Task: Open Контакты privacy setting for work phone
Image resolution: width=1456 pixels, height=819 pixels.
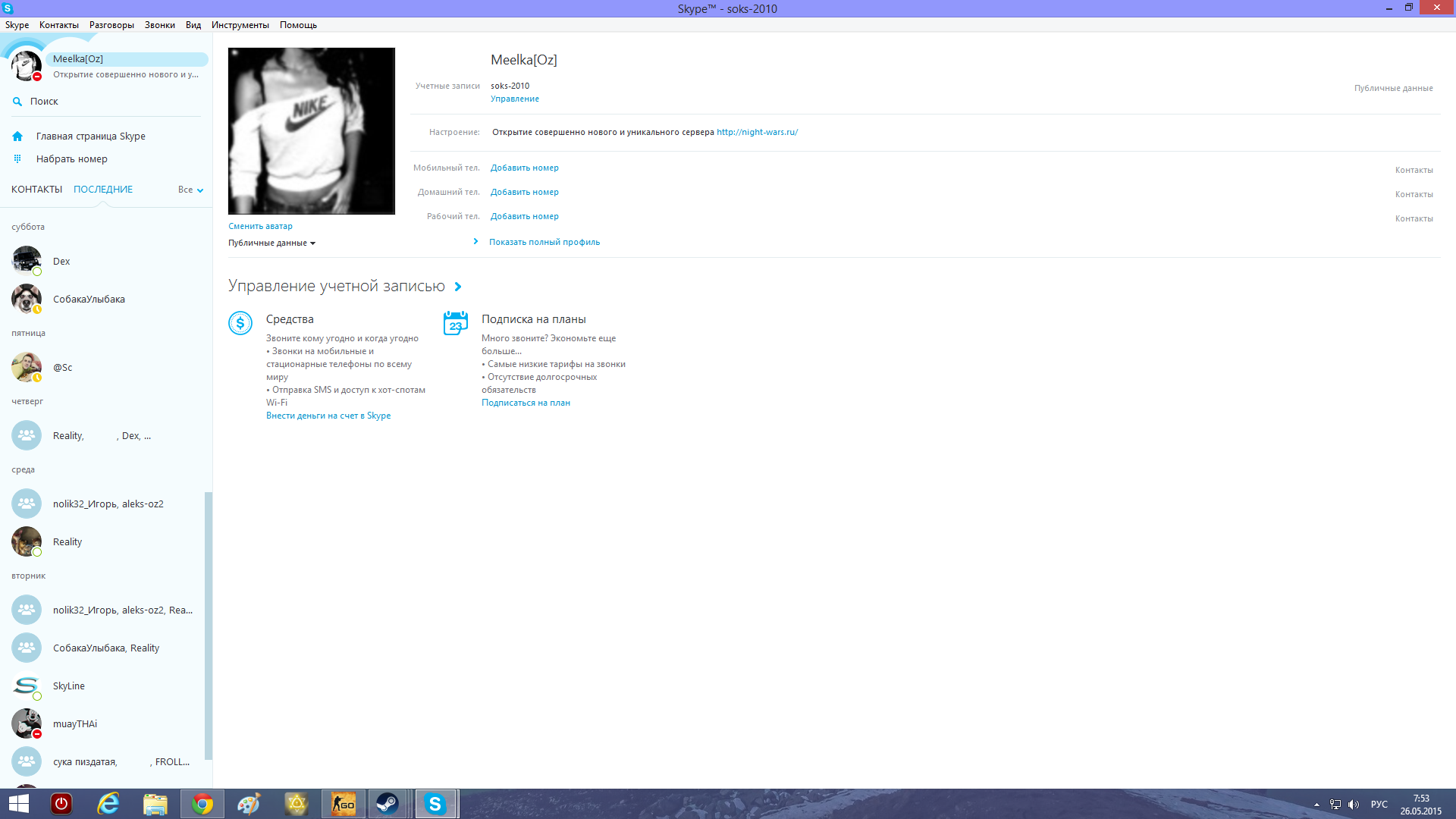Action: pyautogui.click(x=1414, y=218)
